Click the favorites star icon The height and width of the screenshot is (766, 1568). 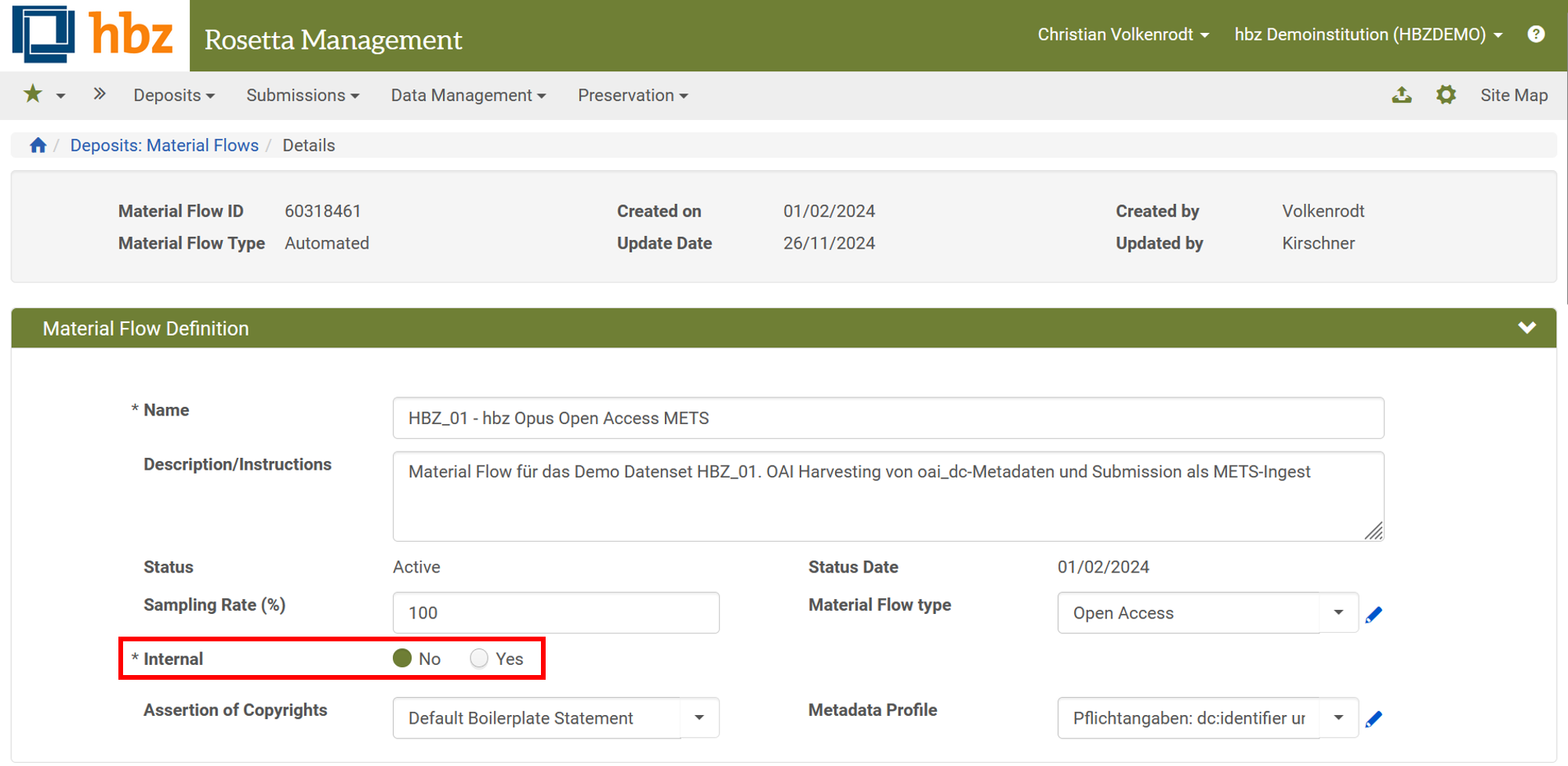pos(31,94)
